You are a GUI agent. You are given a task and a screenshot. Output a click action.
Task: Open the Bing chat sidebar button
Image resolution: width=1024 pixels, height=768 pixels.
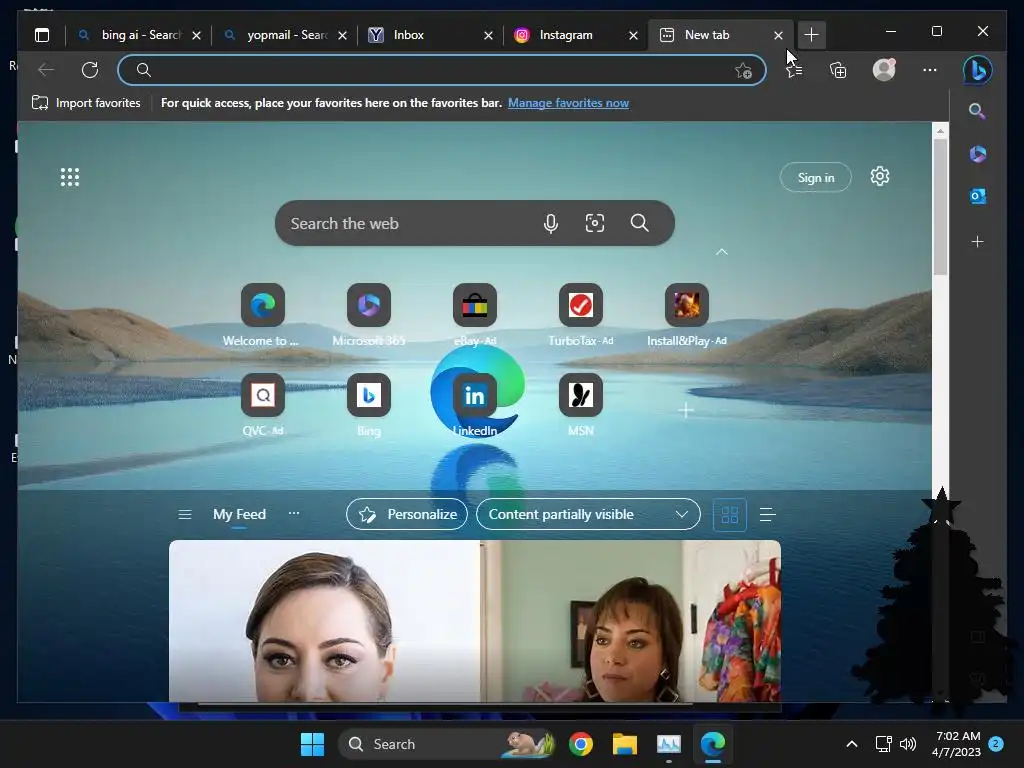(x=978, y=70)
